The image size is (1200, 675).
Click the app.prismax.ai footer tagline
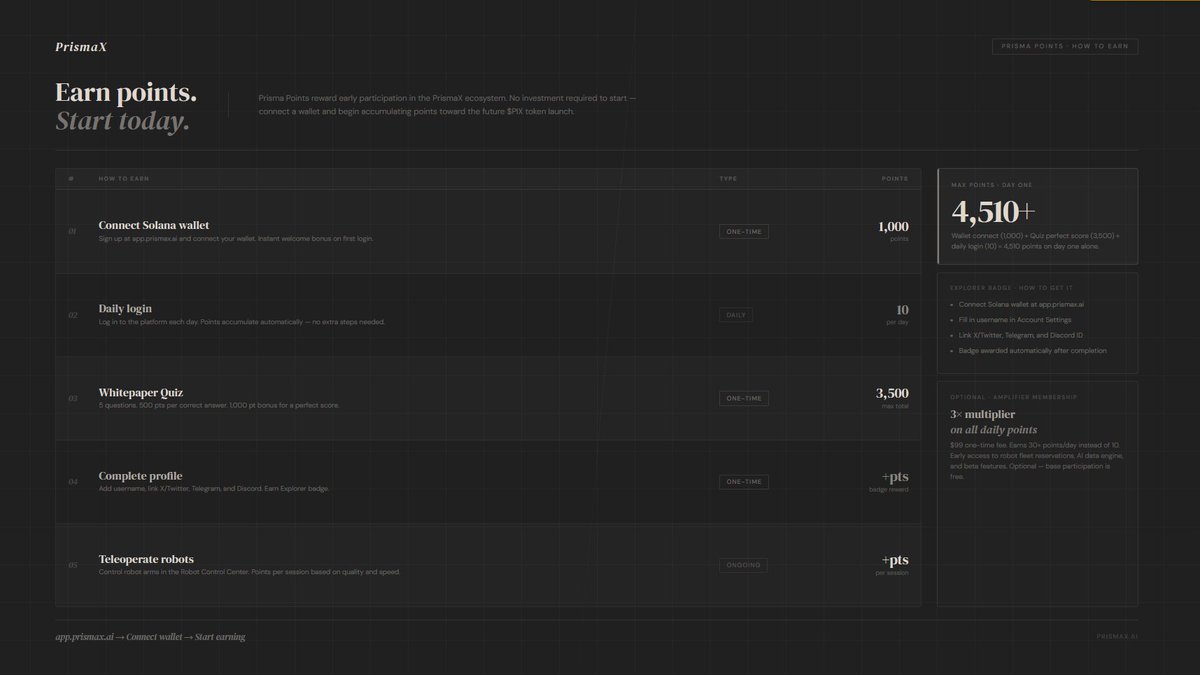pos(150,637)
